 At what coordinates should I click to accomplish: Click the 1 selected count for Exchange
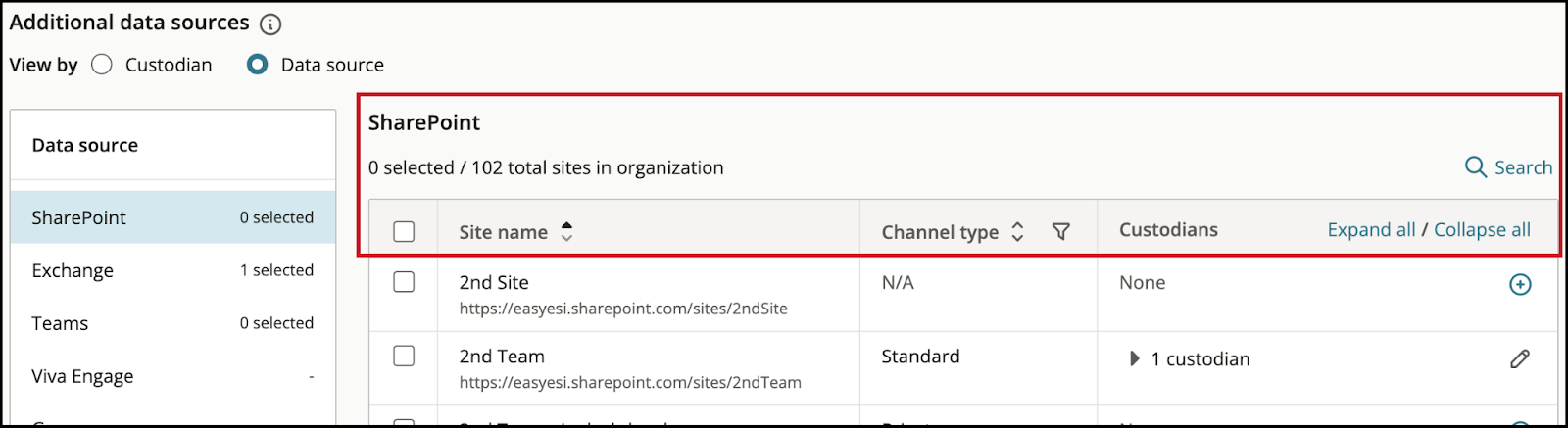276,270
